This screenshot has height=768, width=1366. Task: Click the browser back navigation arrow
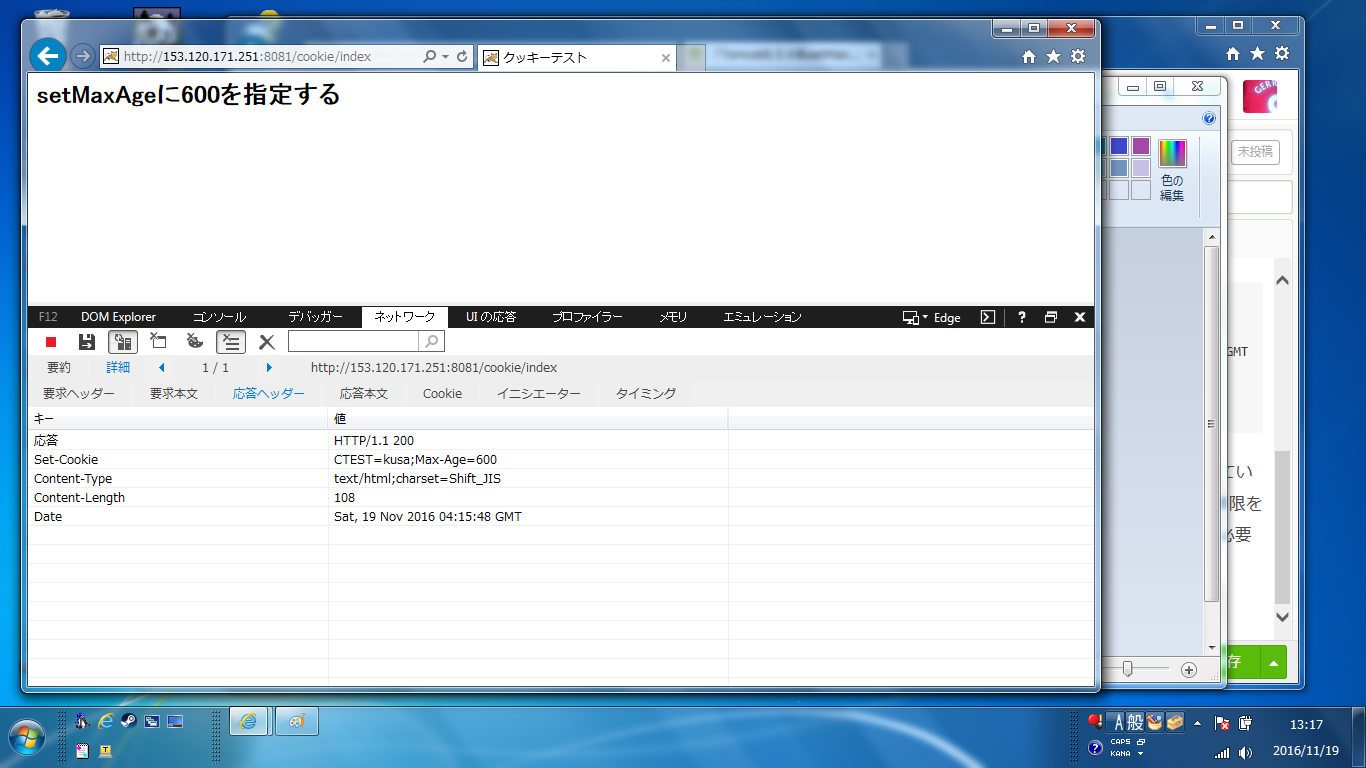tap(47, 56)
